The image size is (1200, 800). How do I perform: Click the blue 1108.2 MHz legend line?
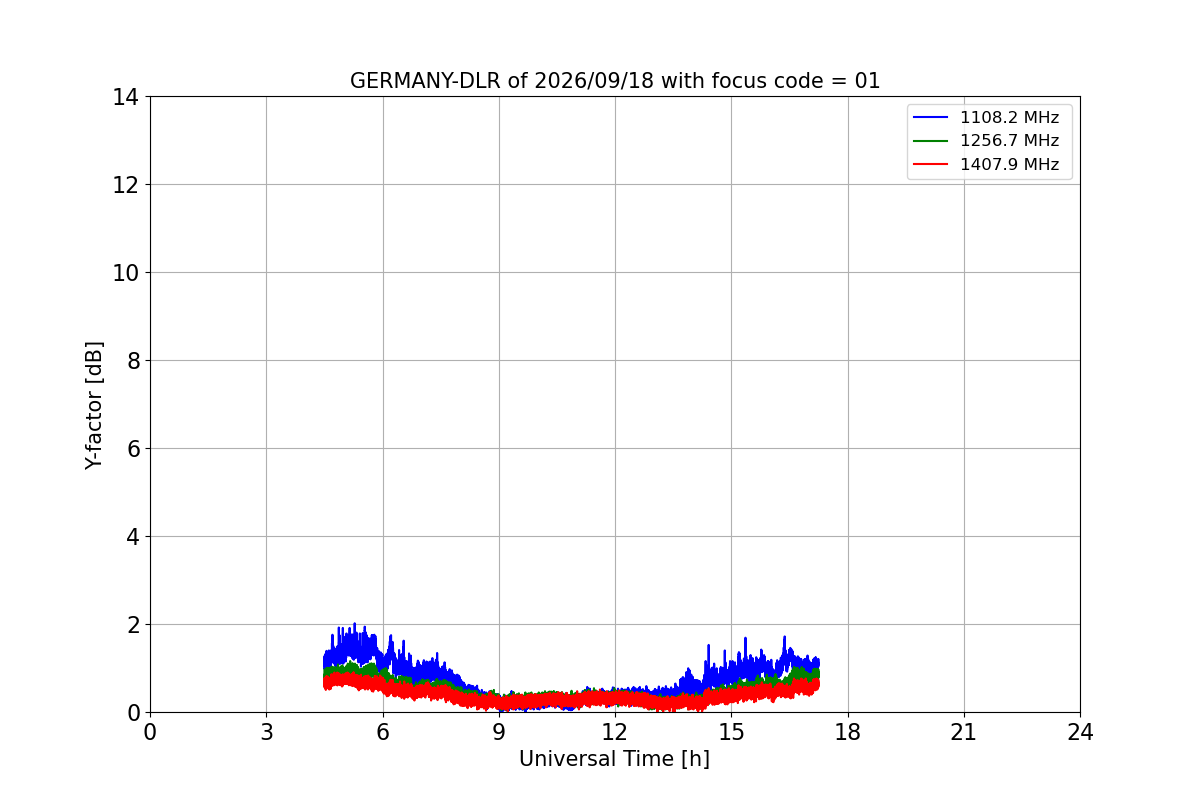[931, 118]
